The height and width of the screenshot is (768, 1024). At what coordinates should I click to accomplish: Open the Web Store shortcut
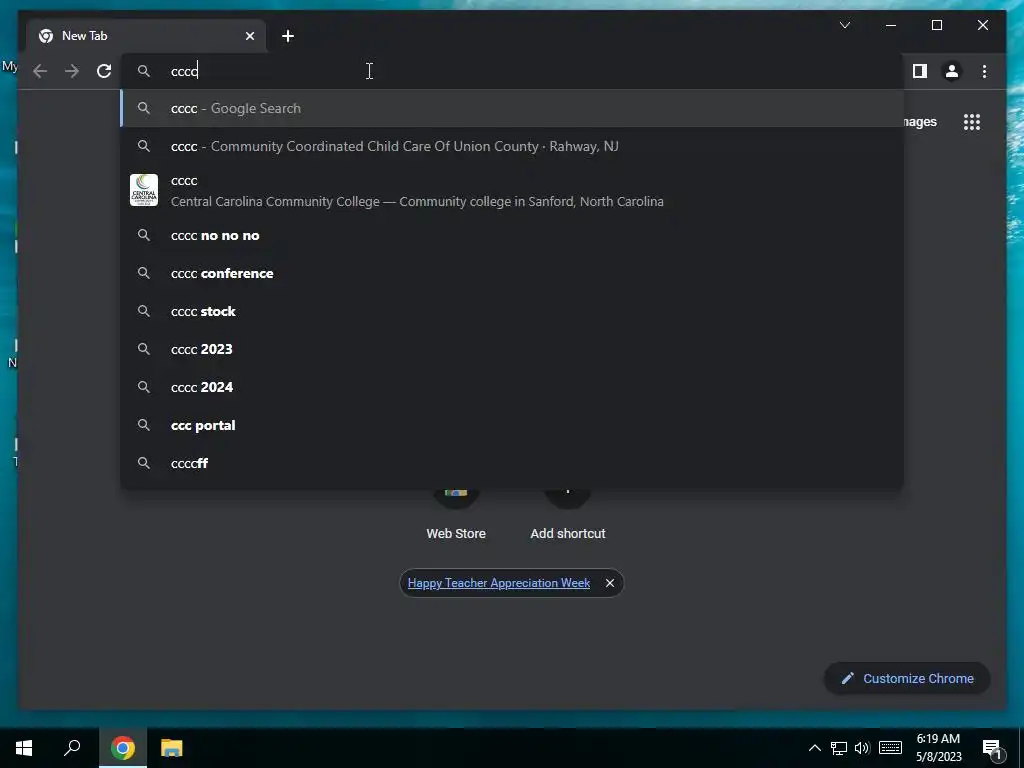456,516
